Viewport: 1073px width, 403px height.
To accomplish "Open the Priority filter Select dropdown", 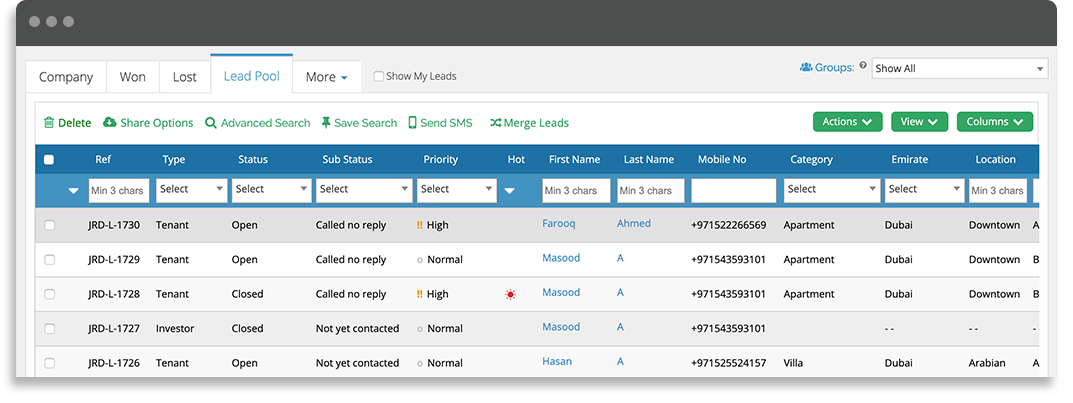I will [456, 190].
